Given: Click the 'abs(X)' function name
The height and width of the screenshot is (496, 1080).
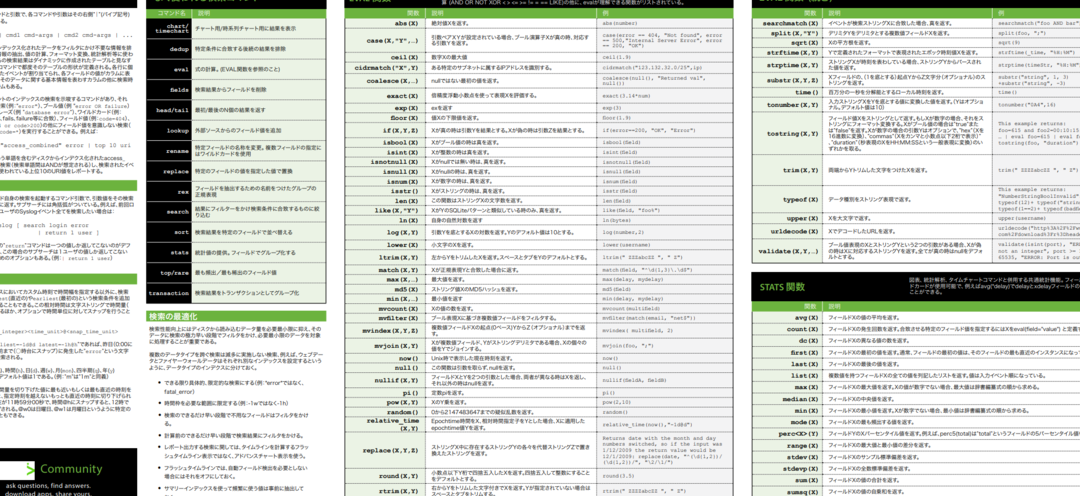Looking at the screenshot, I should [406, 23].
